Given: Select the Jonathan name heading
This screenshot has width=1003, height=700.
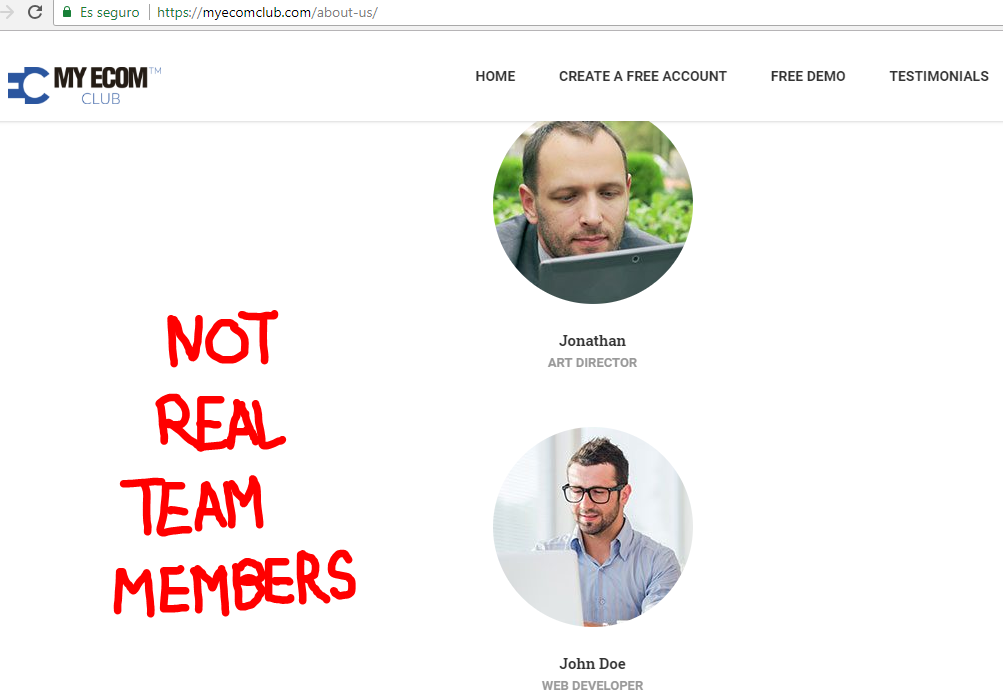Looking at the screenshot, I should [592, 340].
